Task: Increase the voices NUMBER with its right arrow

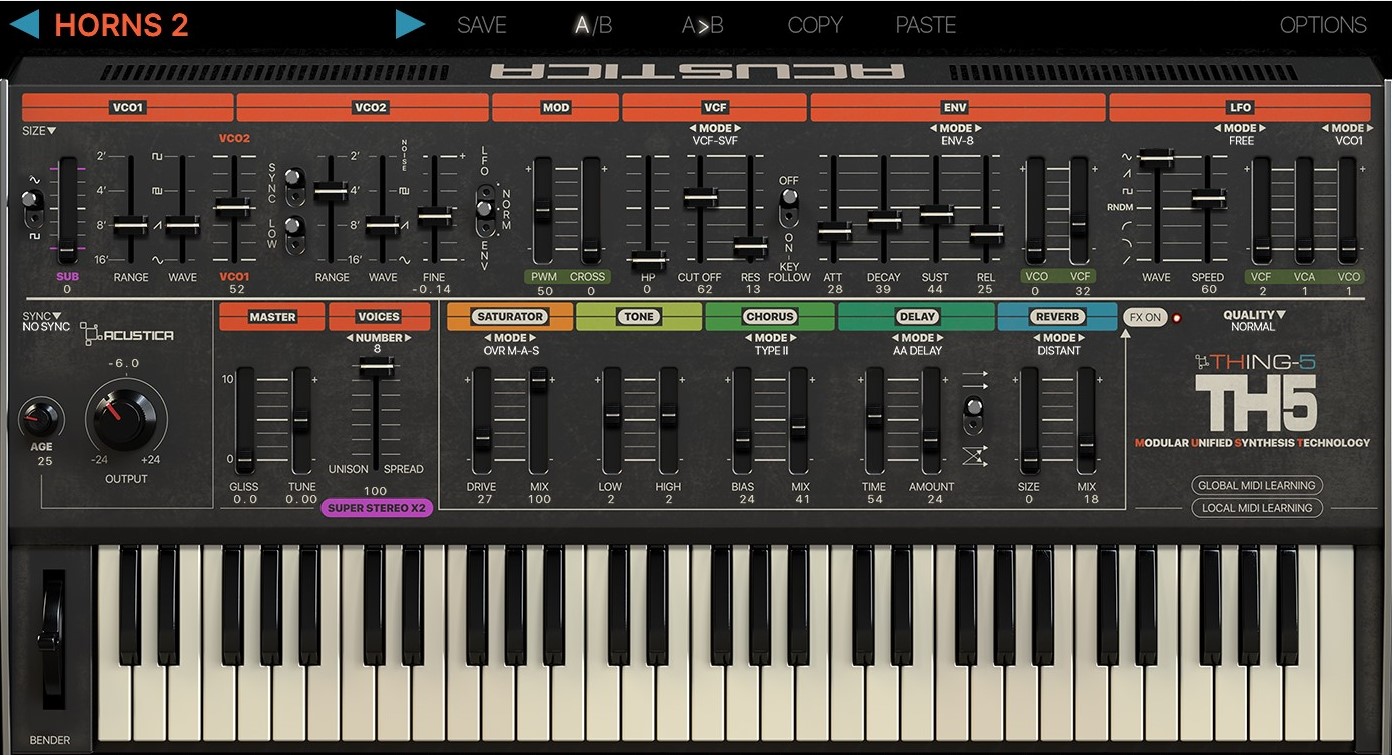Action: point(407,338)
